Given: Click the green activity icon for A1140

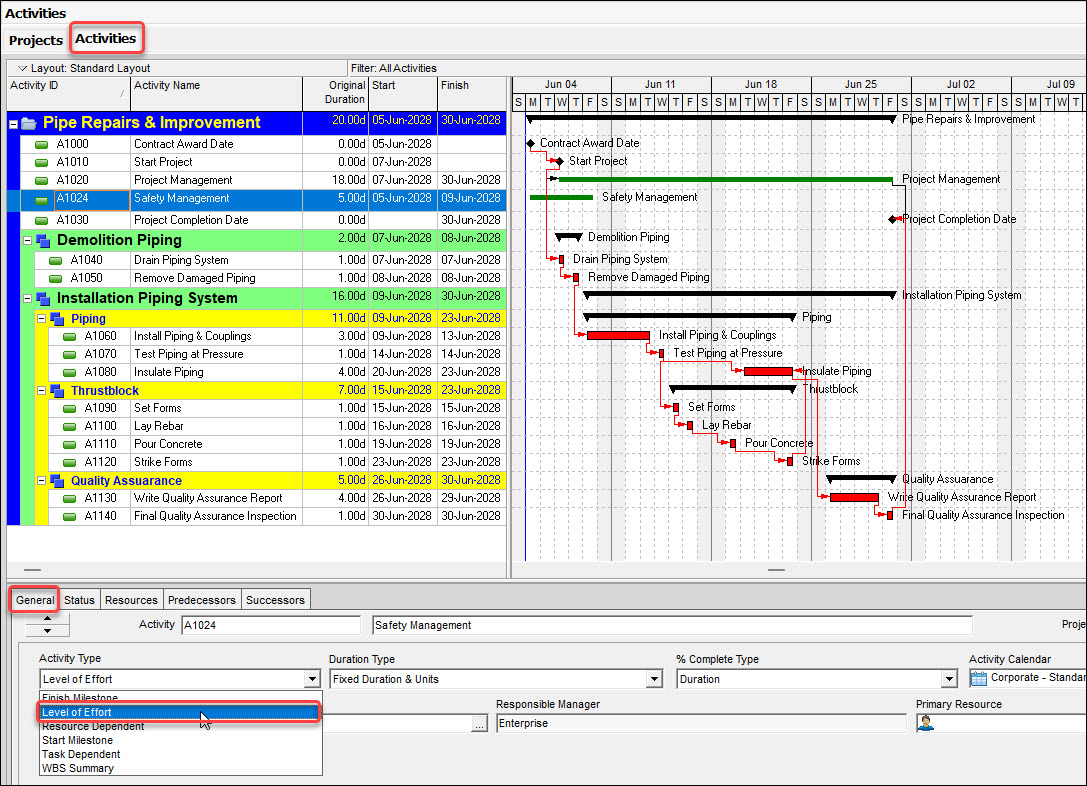Looking at the screenshot, I should [69, 516].
